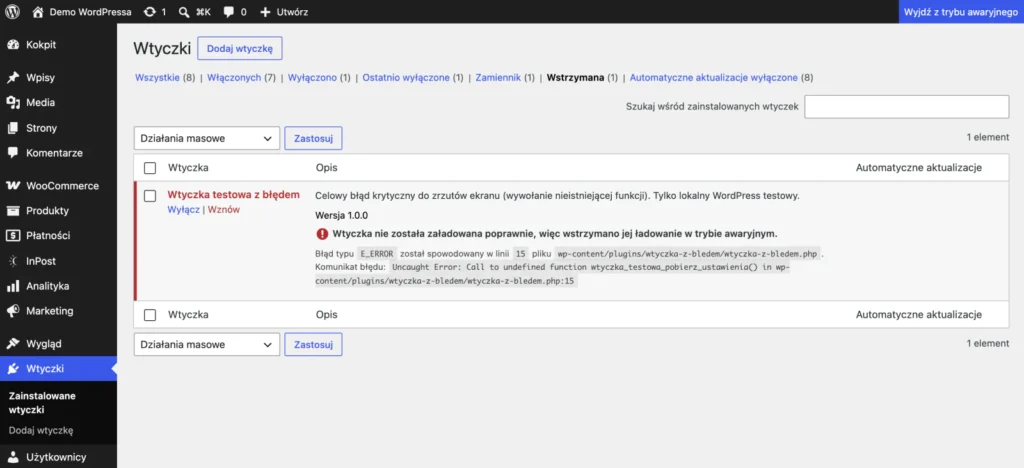The width and height of the screenshot is (1024, 468).
Task: Click the bottom Zastosuj button
Action: (313, 345)
